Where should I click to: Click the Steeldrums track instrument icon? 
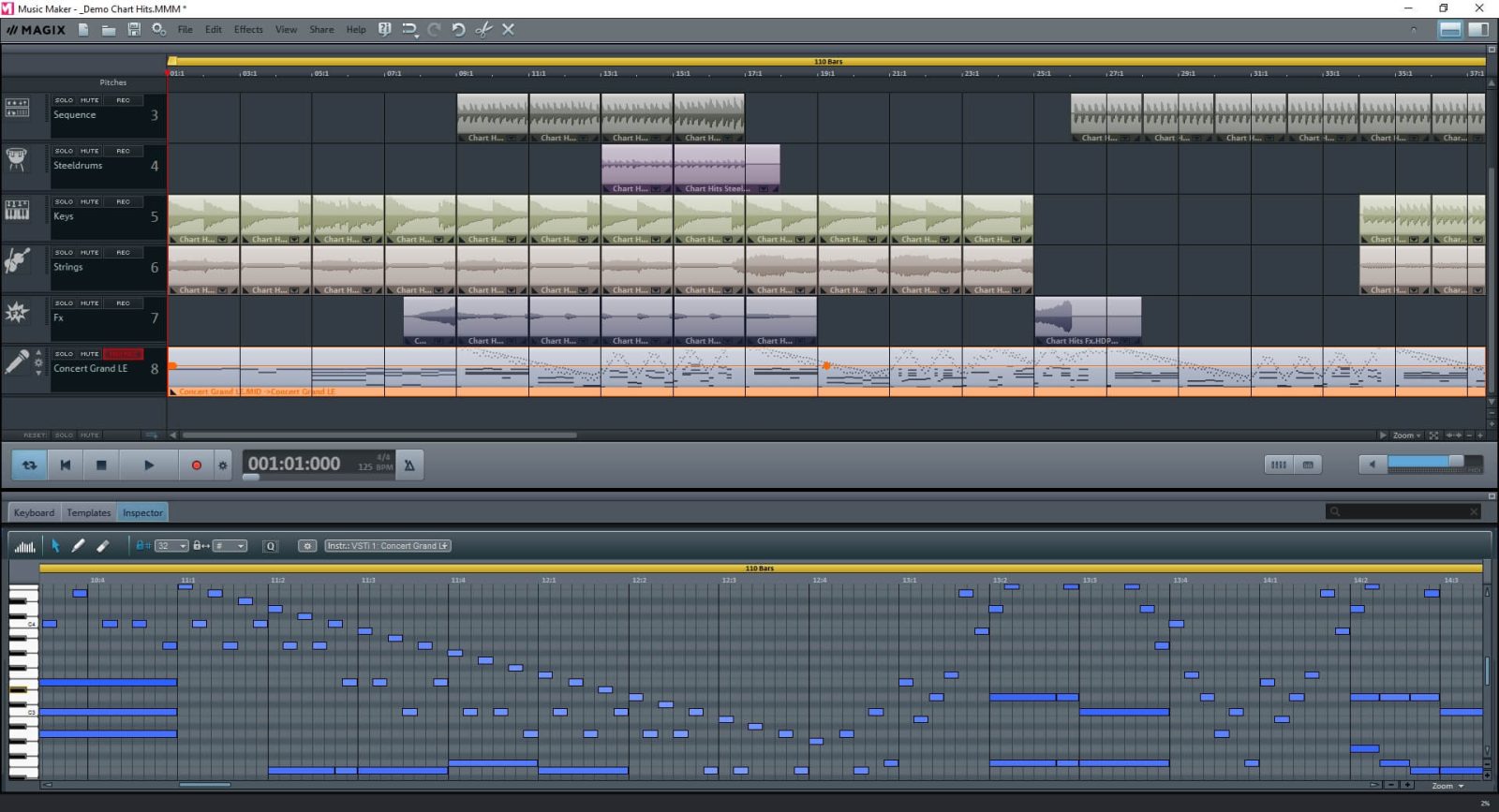click(17, 159)
